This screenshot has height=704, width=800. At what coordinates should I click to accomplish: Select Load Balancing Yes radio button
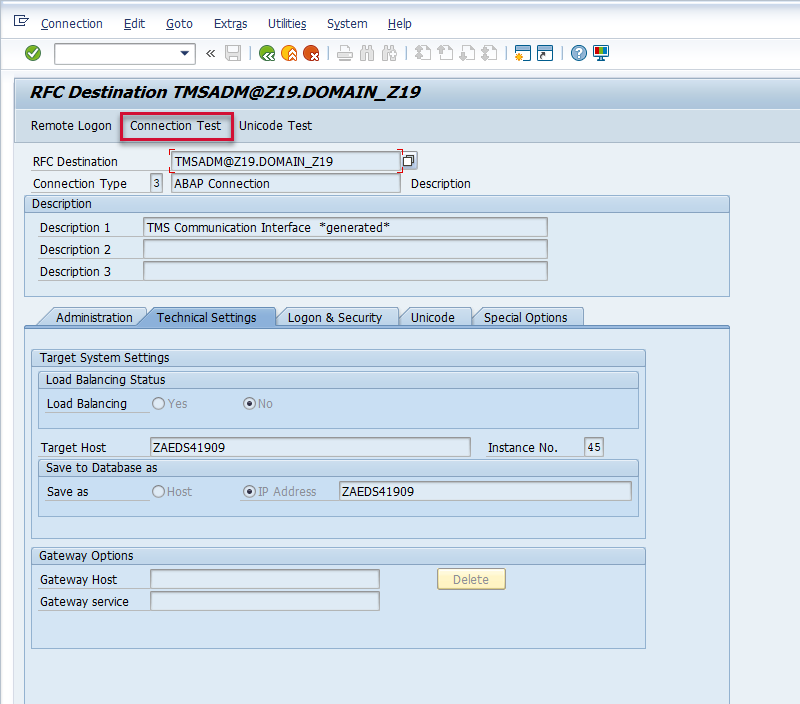[x=158, y=404]
